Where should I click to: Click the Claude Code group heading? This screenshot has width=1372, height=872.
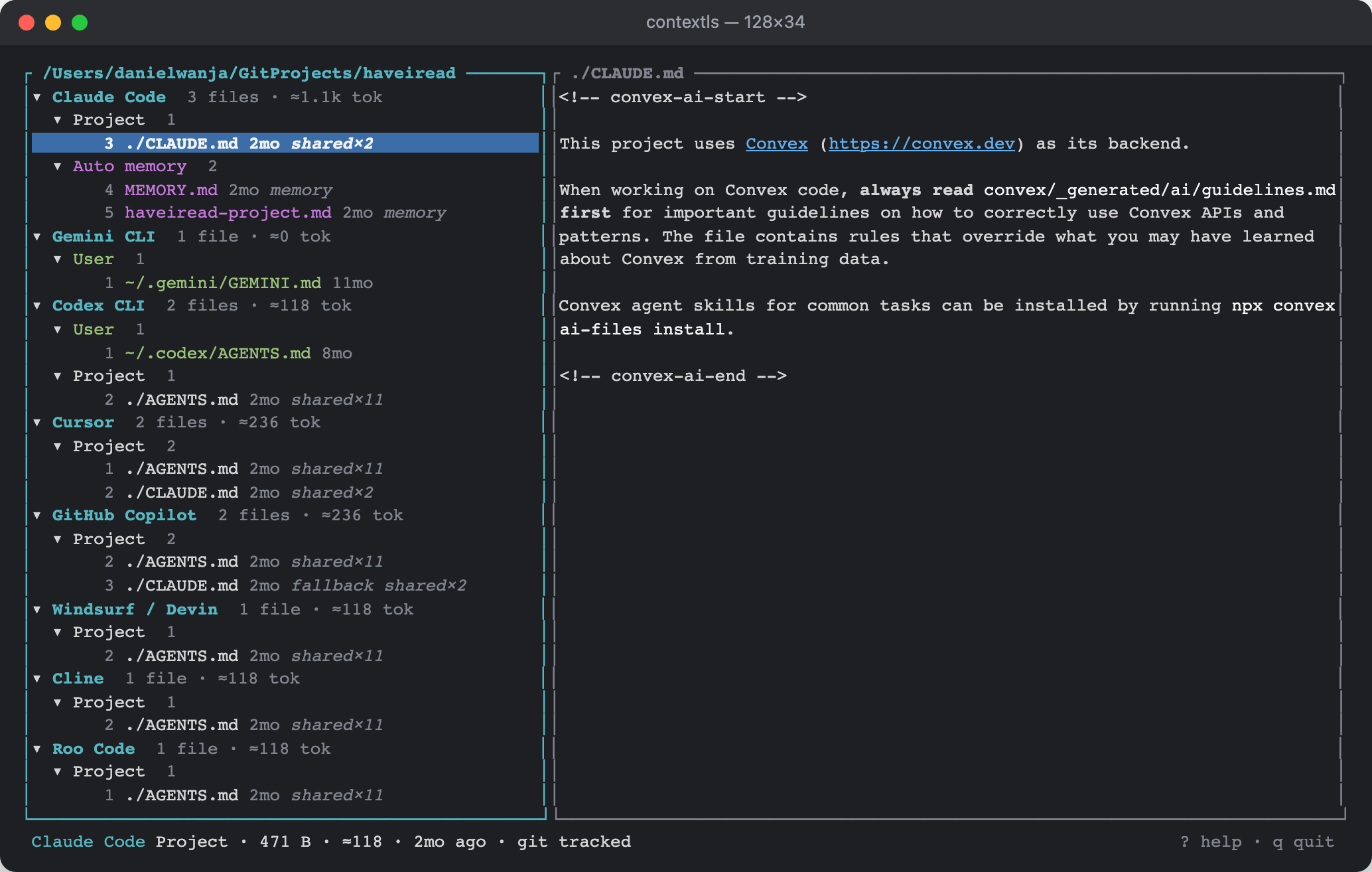(x=109, y=97)
